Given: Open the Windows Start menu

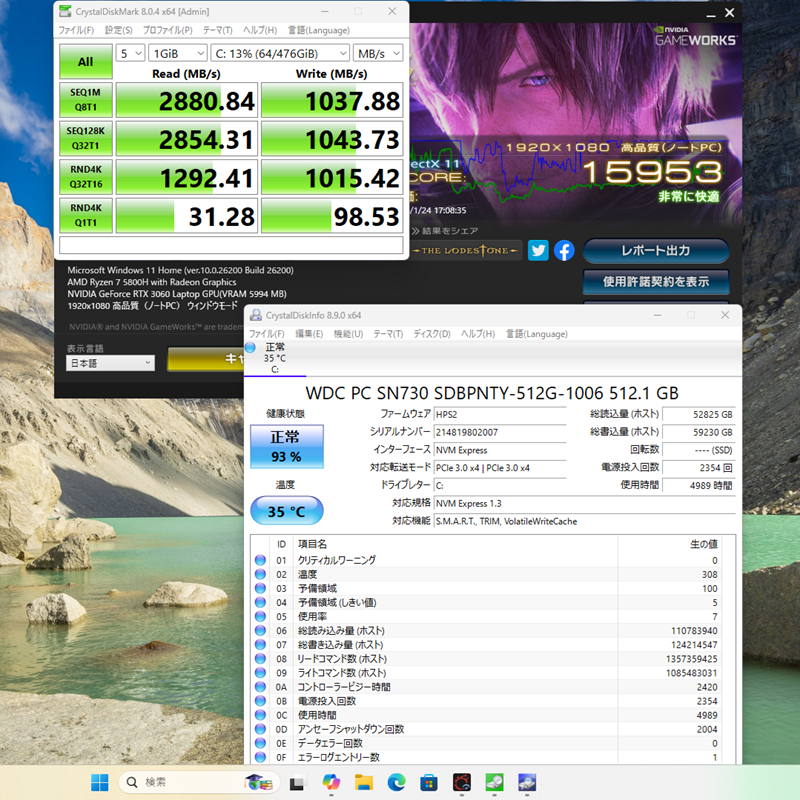Looking at the screenshot, I should point(100,782).
